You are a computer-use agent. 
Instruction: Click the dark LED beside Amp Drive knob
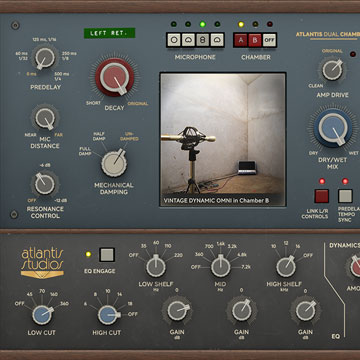pos(353,54)
